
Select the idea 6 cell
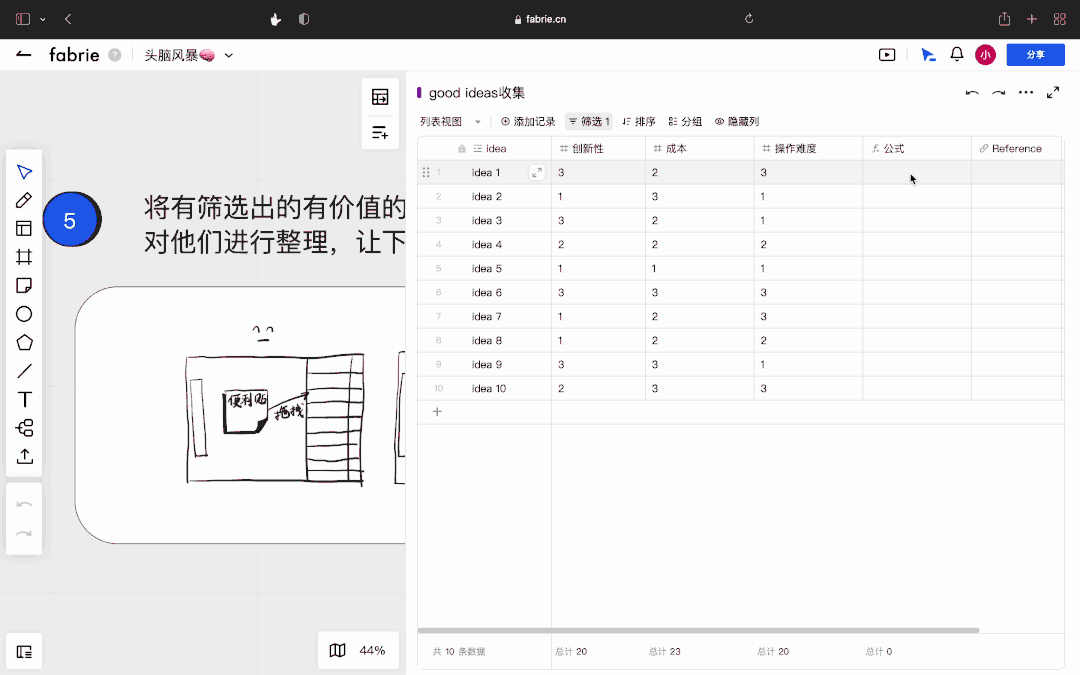click(486, 293)
